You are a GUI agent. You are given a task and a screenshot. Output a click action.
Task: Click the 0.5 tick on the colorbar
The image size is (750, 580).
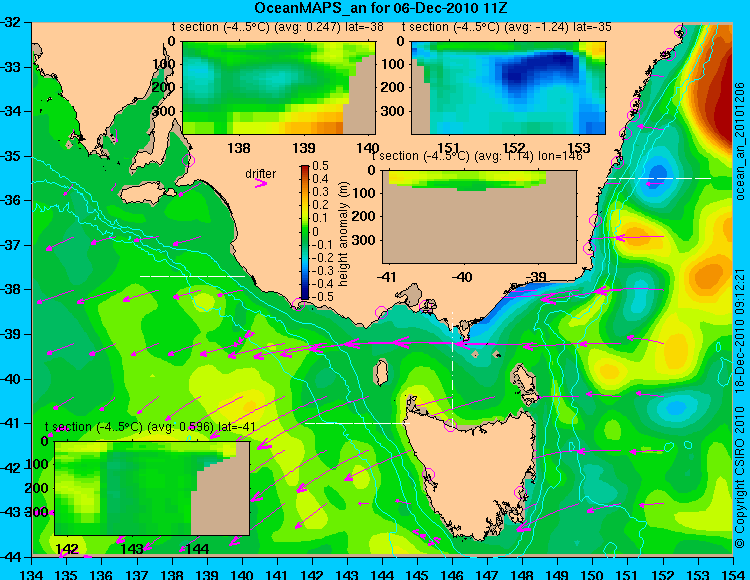coord(320,166)
